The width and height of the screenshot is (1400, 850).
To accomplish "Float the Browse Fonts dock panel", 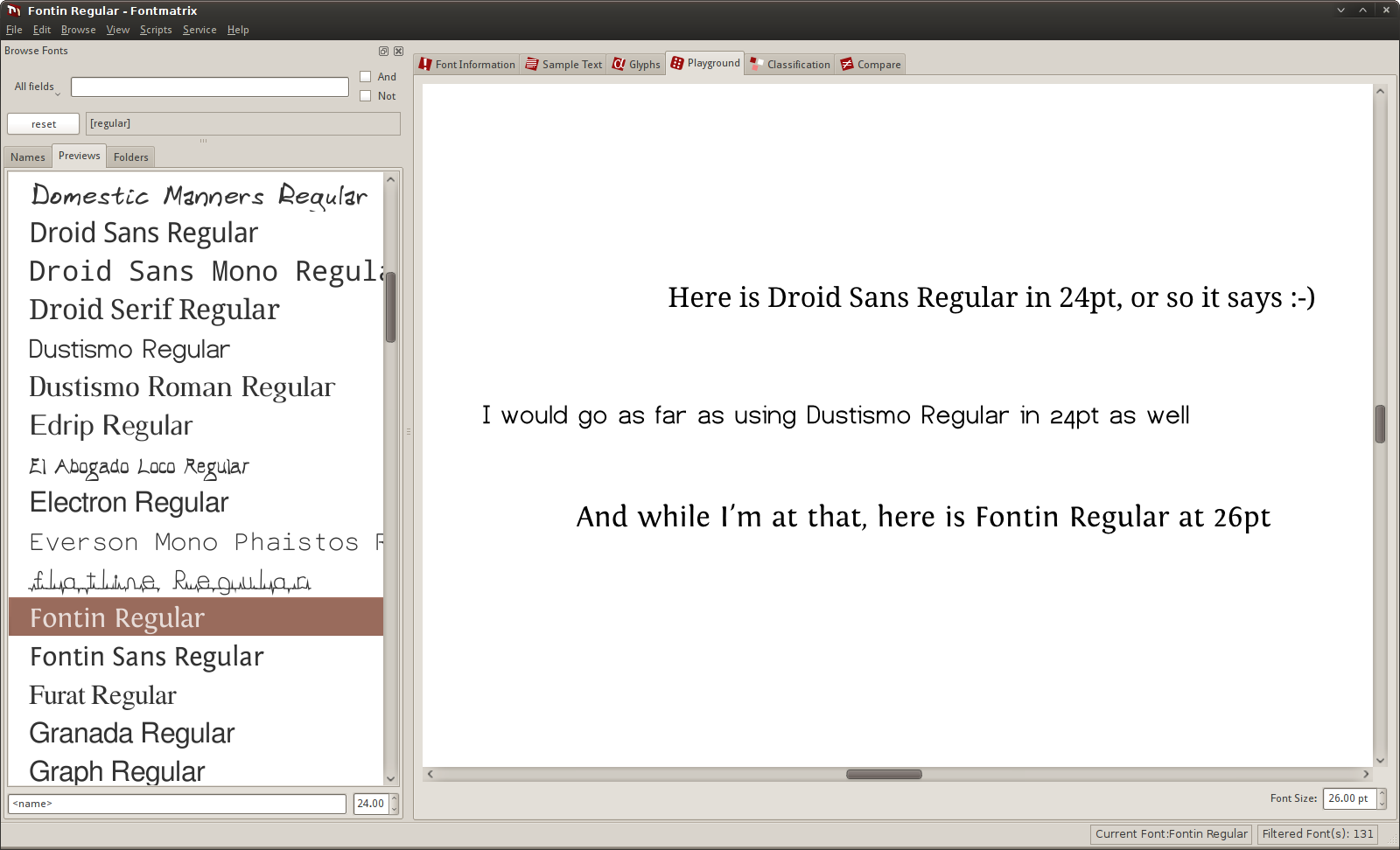I will click(383, 51).
